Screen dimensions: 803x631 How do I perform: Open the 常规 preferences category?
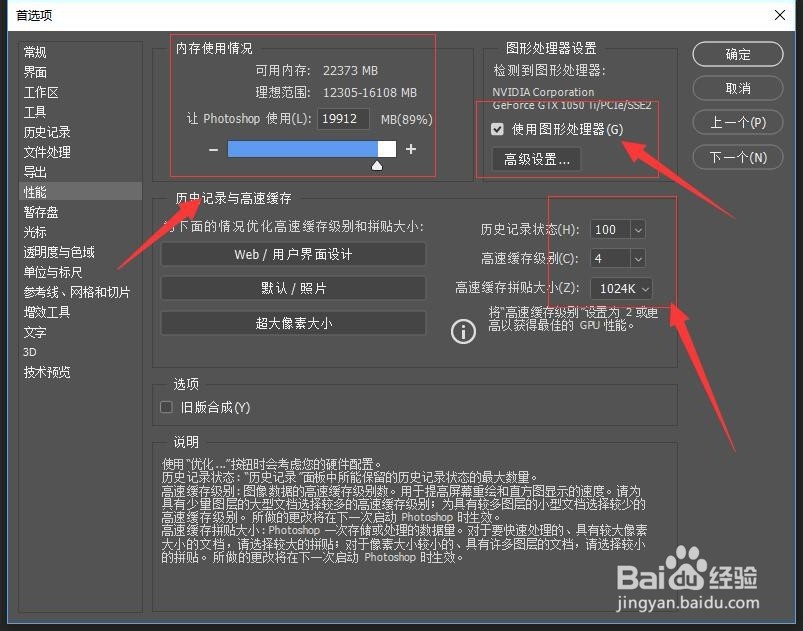pyautogui.click(x=35, y=52)
